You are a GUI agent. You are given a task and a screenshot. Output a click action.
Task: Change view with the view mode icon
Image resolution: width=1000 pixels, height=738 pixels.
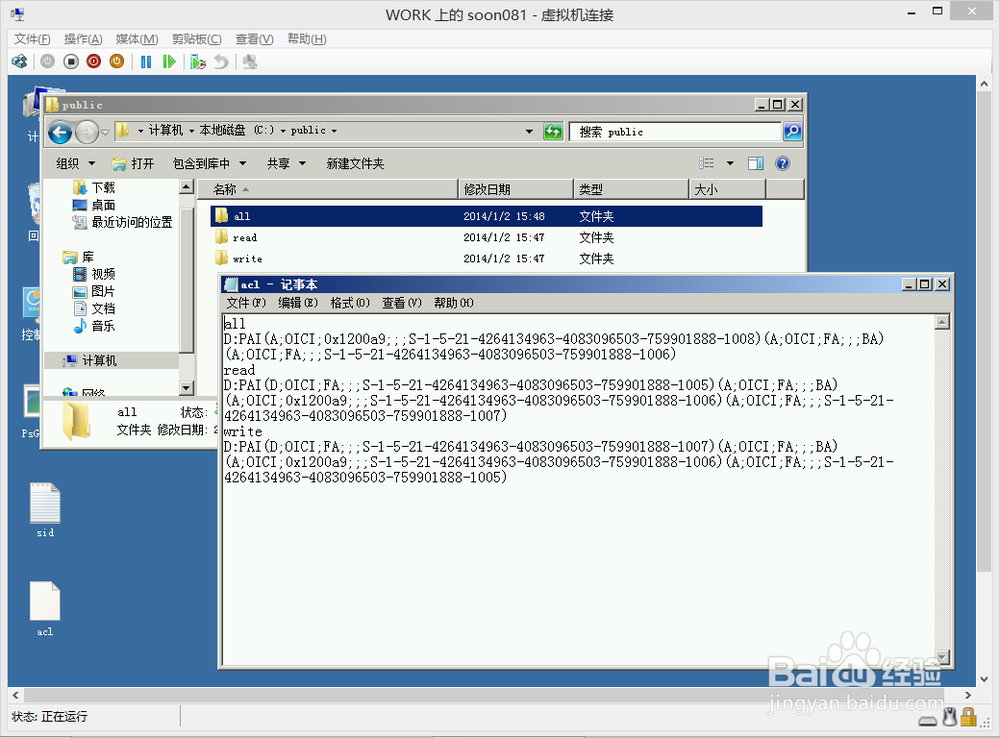click(x=707, y=163)
